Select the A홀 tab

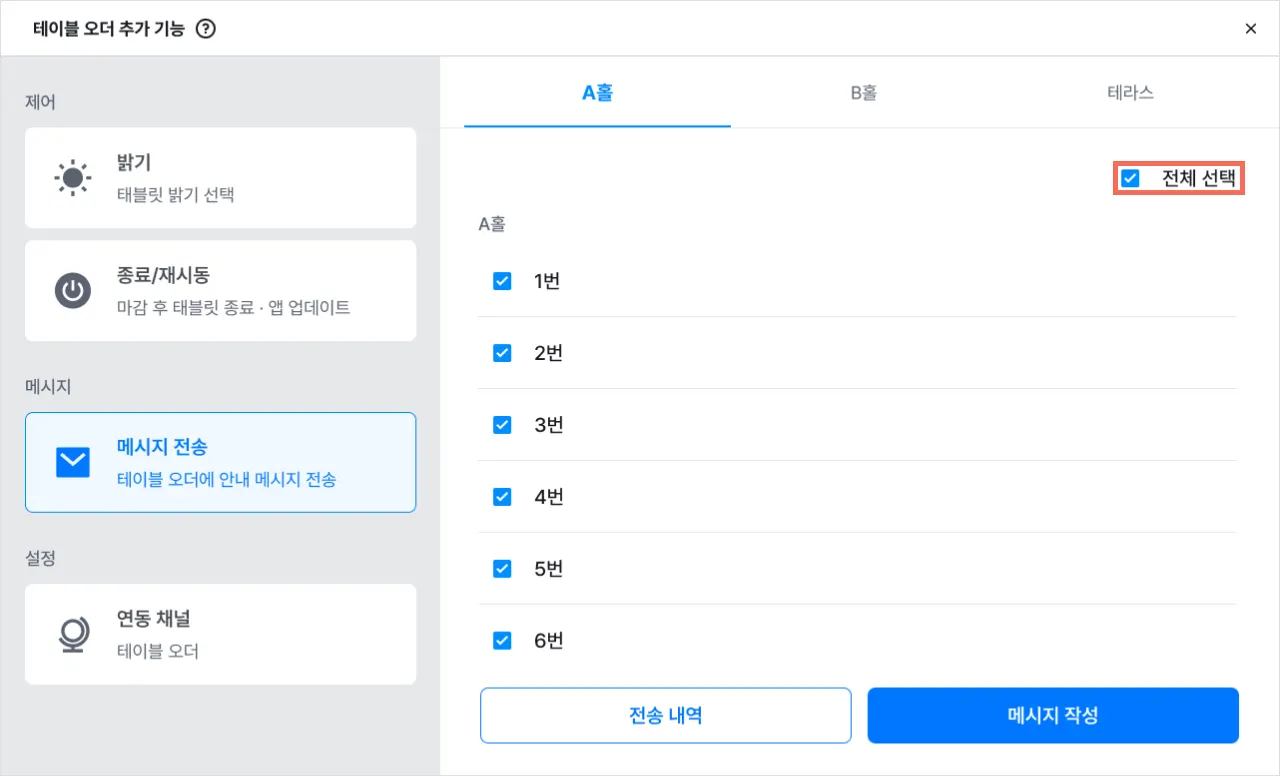click(598, 93)
